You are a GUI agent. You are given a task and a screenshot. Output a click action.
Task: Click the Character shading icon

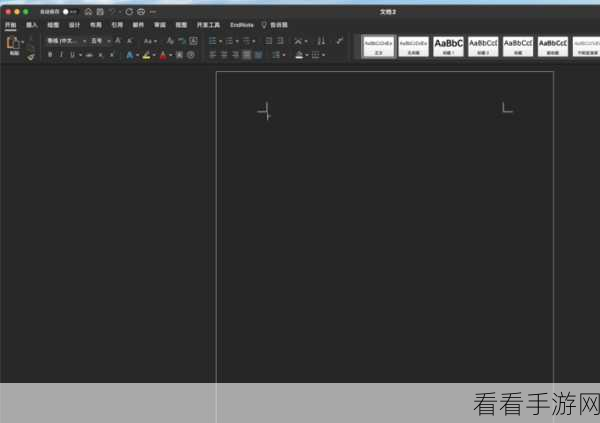point(179,55)
